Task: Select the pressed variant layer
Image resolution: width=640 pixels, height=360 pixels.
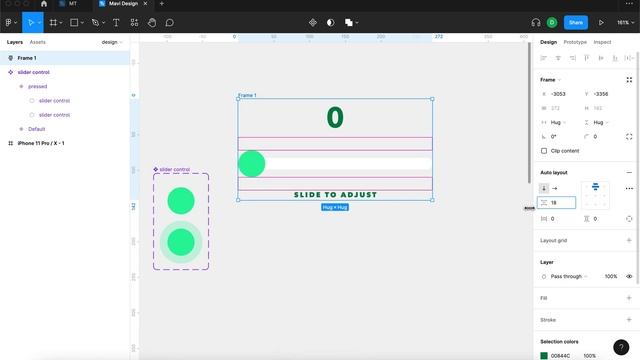Action: pyautogui.click(x=38, y=87)
